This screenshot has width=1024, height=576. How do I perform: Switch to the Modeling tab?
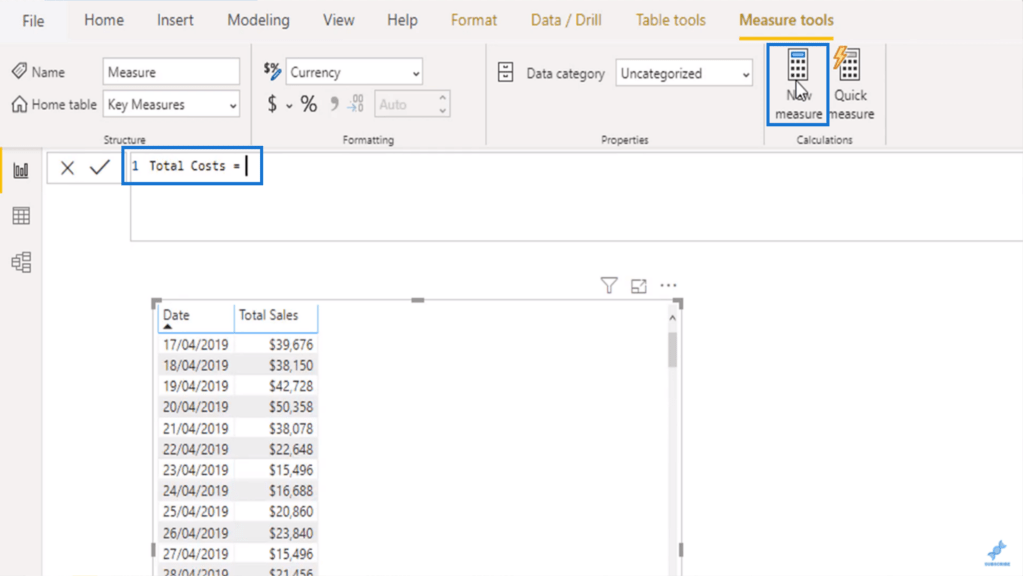tap(259, 20)
